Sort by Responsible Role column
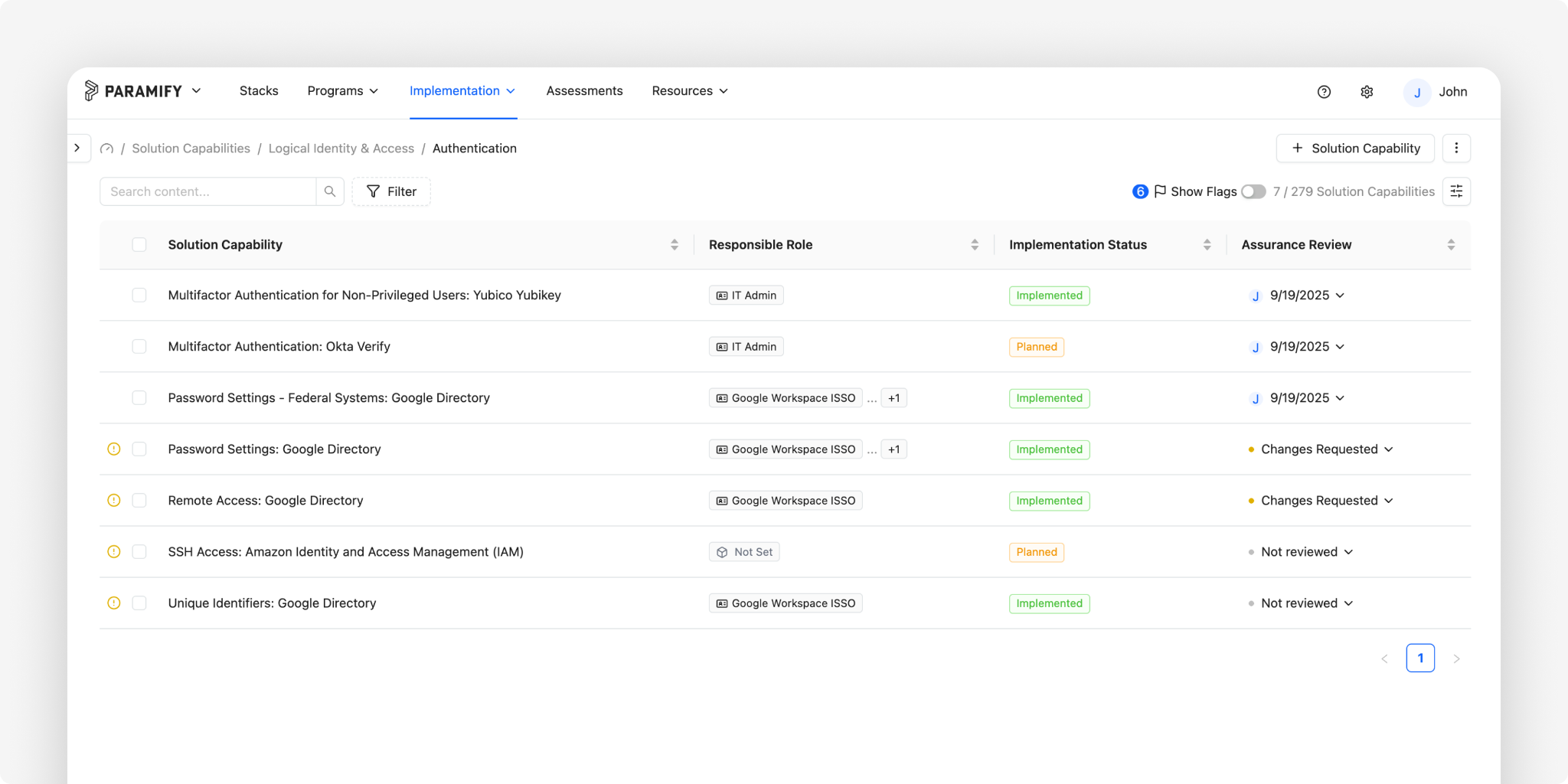1568x784 pixels. pyautogui.click(x=975, y=245)
